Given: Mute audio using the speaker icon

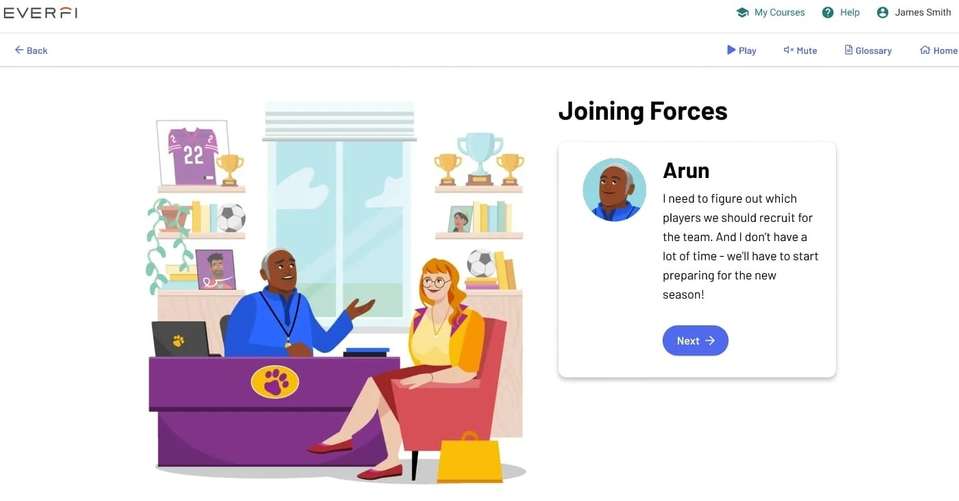Looking at the screenshot, I should (x=788, y=50).
